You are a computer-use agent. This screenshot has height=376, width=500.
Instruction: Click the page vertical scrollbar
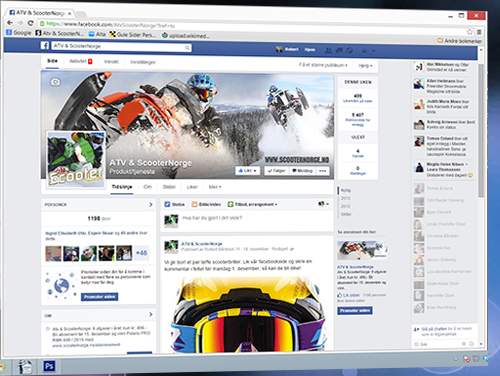[x=481, y=130]
